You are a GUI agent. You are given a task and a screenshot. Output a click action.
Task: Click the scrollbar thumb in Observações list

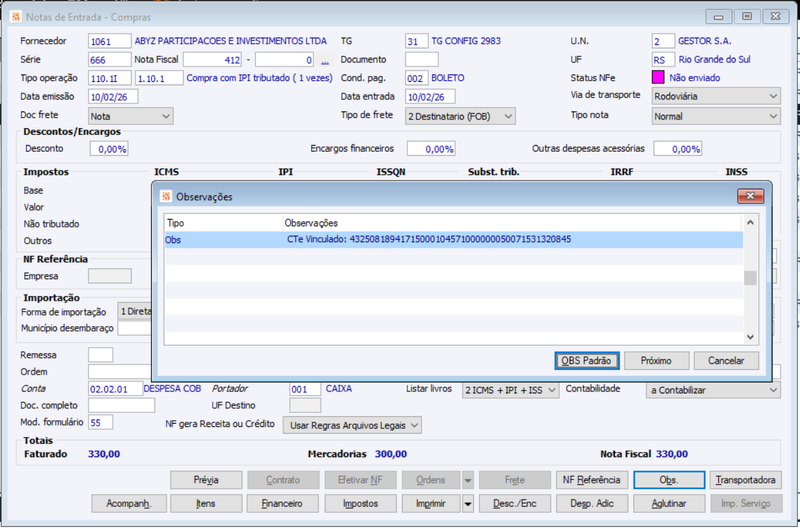pos(750,278)
